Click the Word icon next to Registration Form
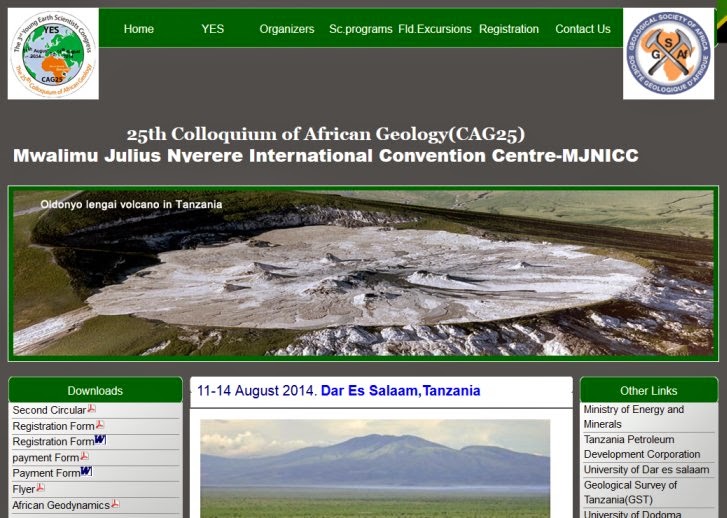 (100, 440)
